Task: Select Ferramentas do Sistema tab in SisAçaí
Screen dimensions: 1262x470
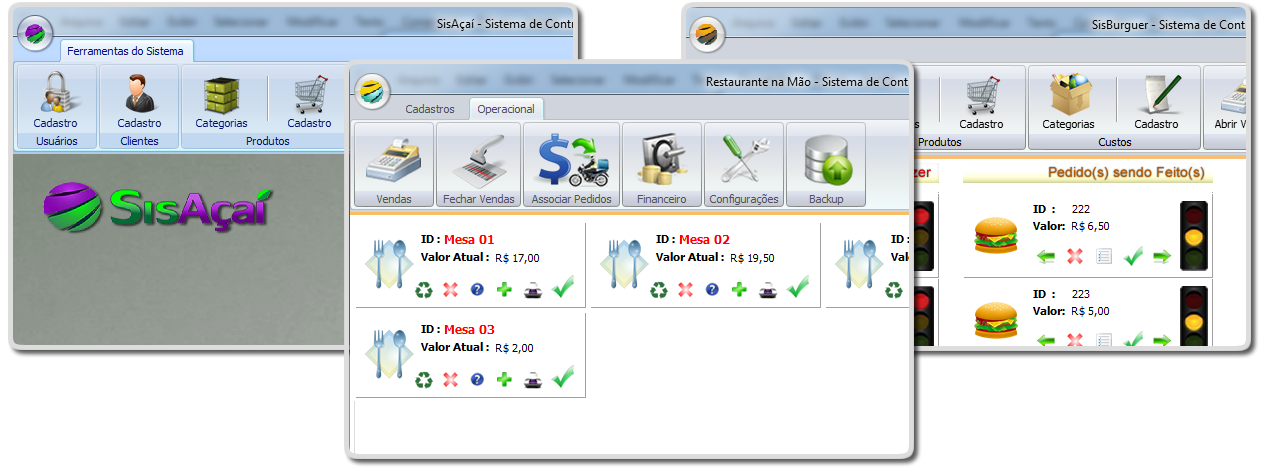Action: pyautogui.click(x=126, y=51)
